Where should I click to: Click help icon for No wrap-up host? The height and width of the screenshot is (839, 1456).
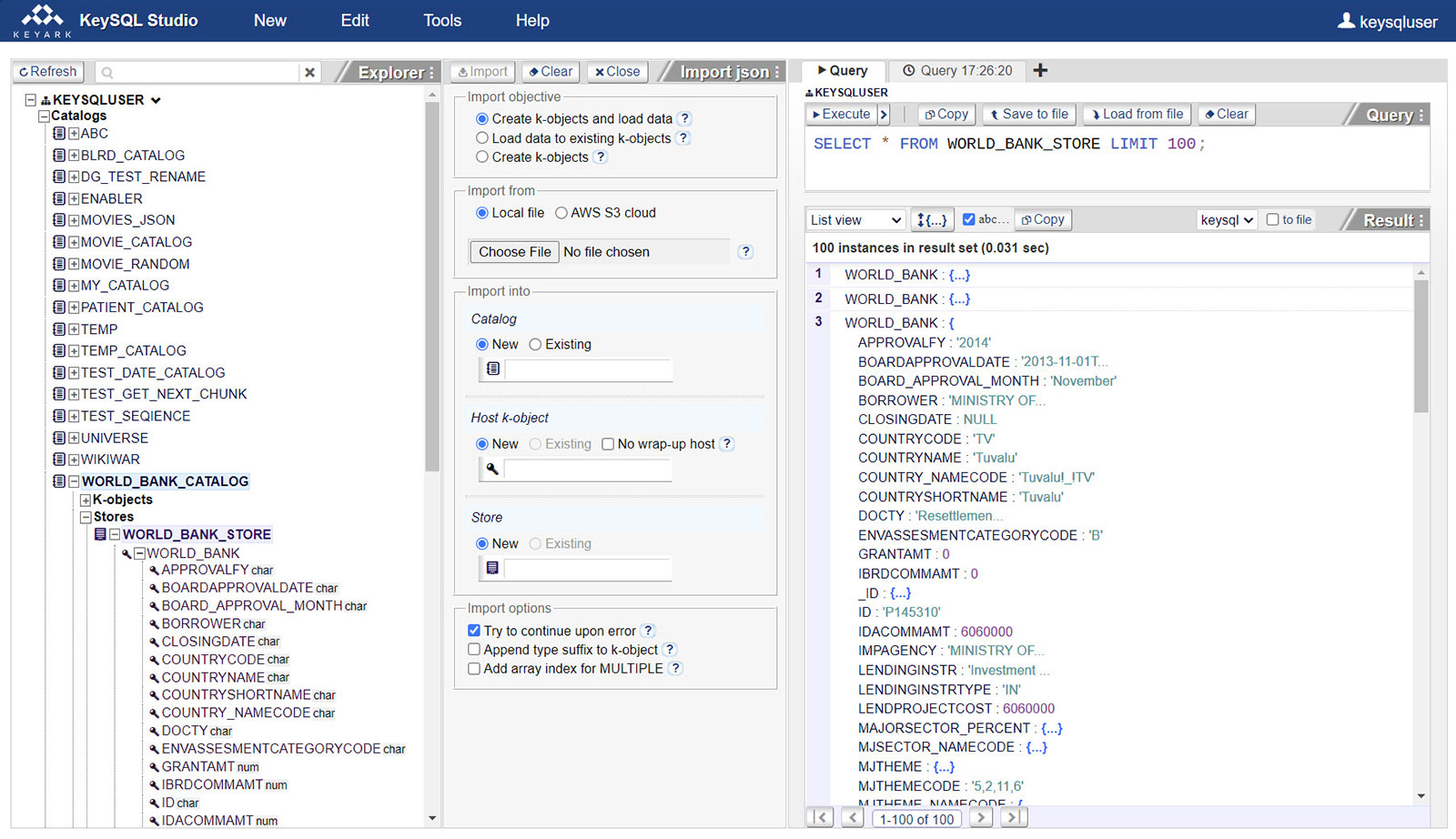click(x=726, y=444)
